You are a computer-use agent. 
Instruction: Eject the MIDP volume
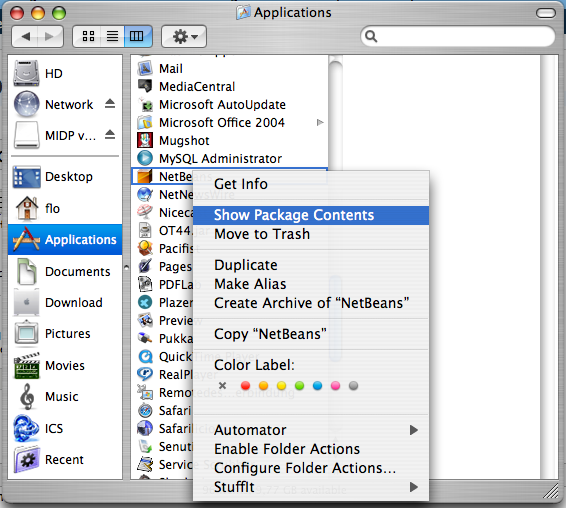click(110, 135)
